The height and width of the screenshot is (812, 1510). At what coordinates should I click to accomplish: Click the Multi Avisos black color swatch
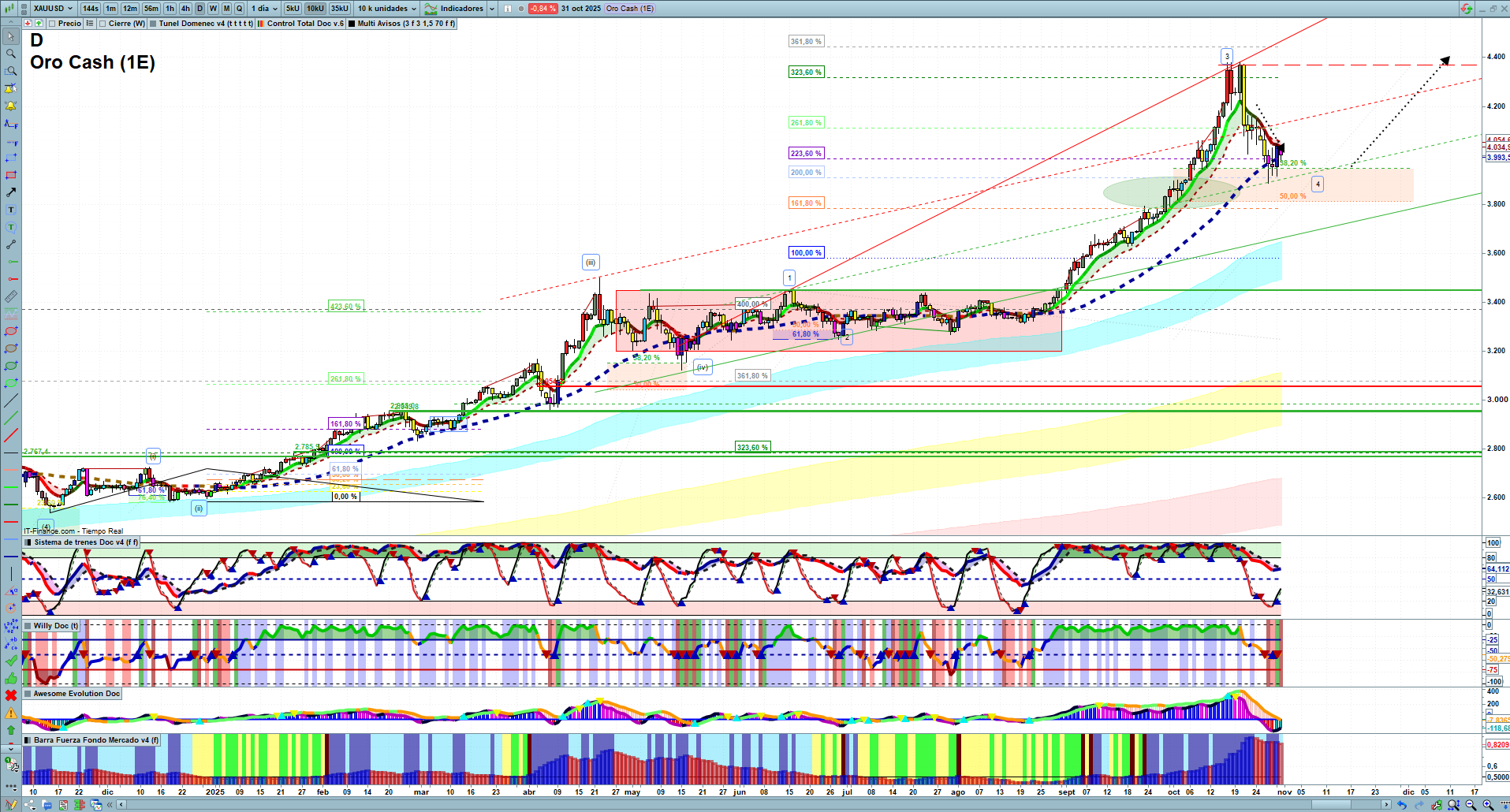click(x=352, y=24)
